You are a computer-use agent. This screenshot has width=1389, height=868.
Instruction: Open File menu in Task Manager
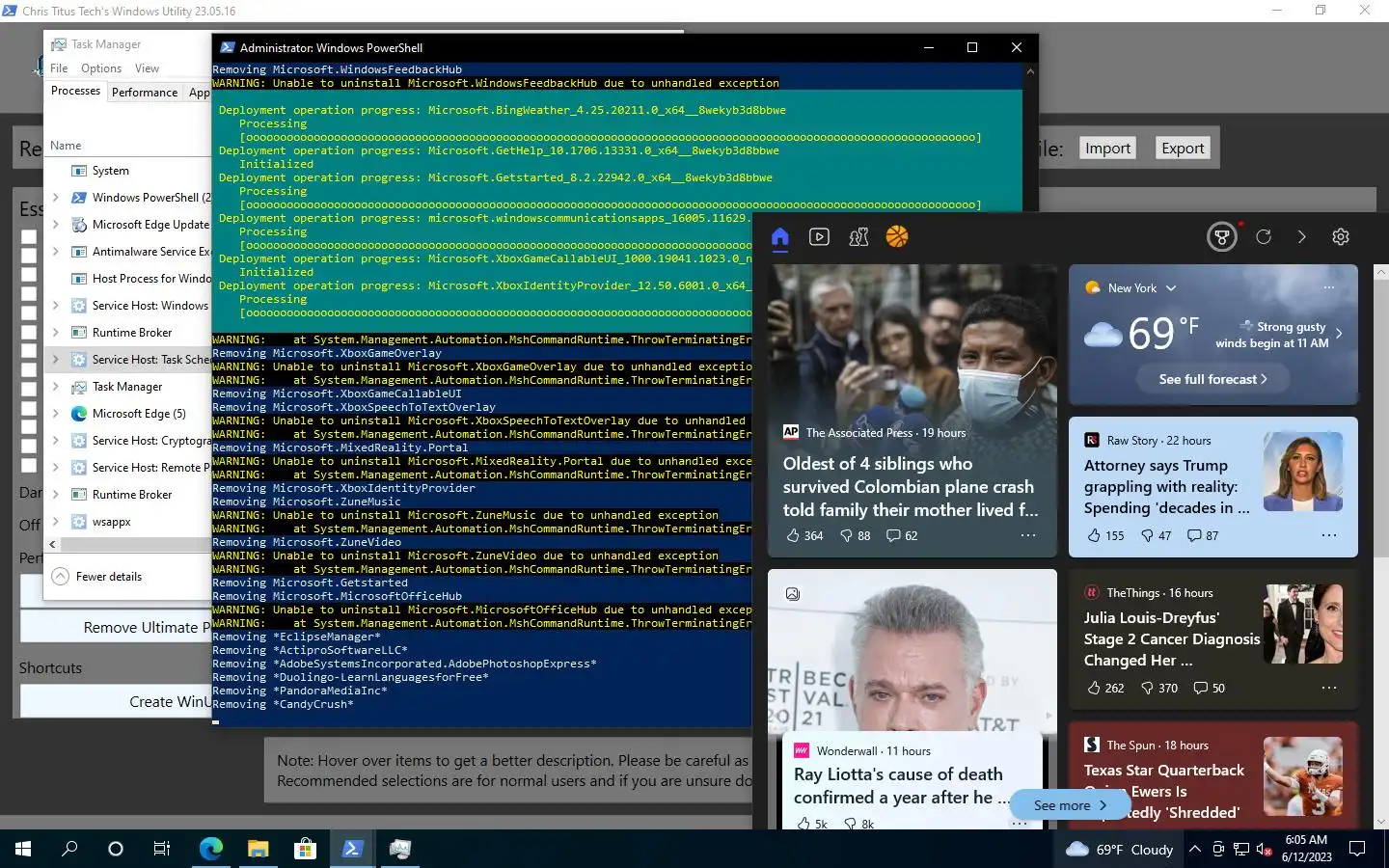[59, 68]
